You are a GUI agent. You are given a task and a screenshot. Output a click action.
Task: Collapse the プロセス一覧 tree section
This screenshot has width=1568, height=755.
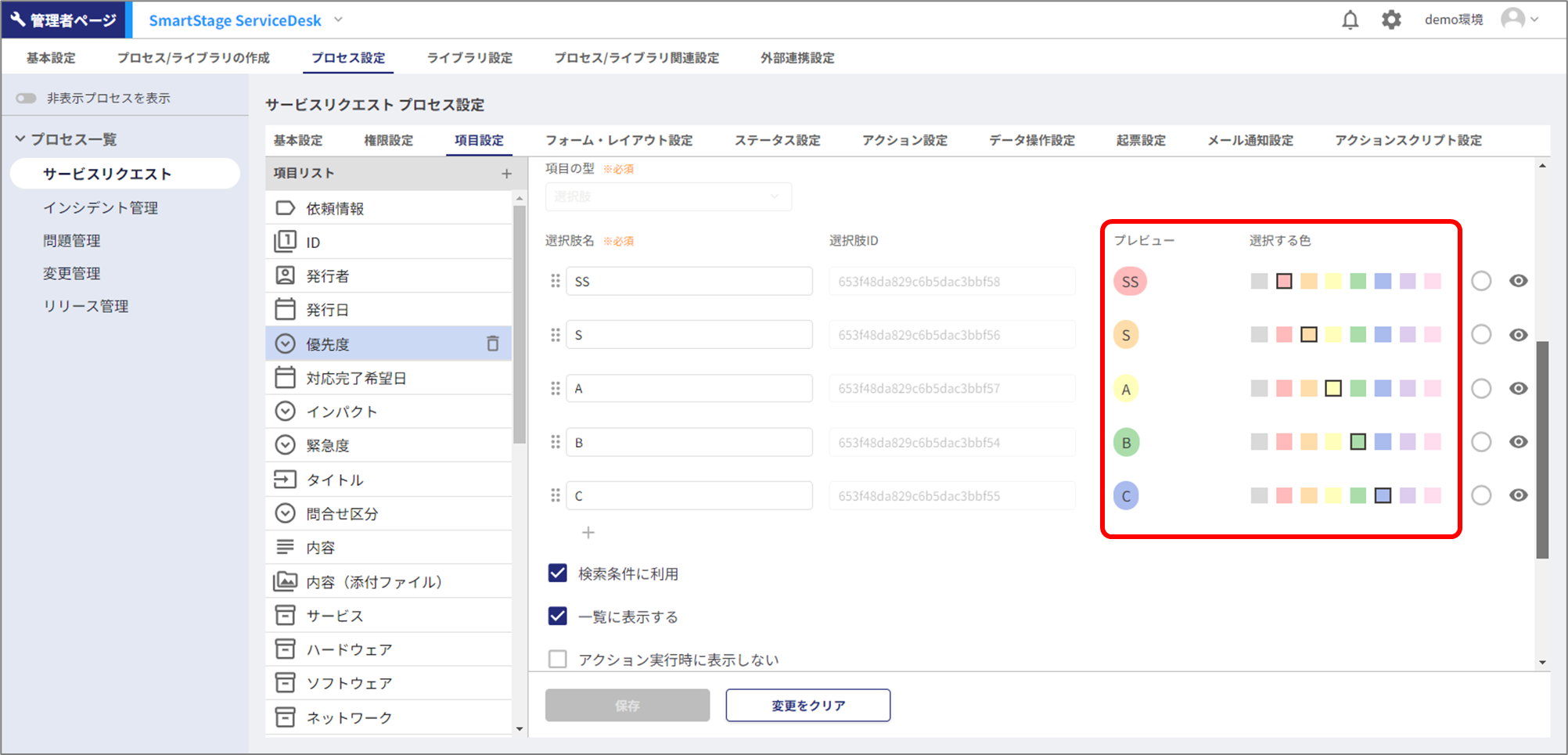pyautogui.click(x=20, y=139)
